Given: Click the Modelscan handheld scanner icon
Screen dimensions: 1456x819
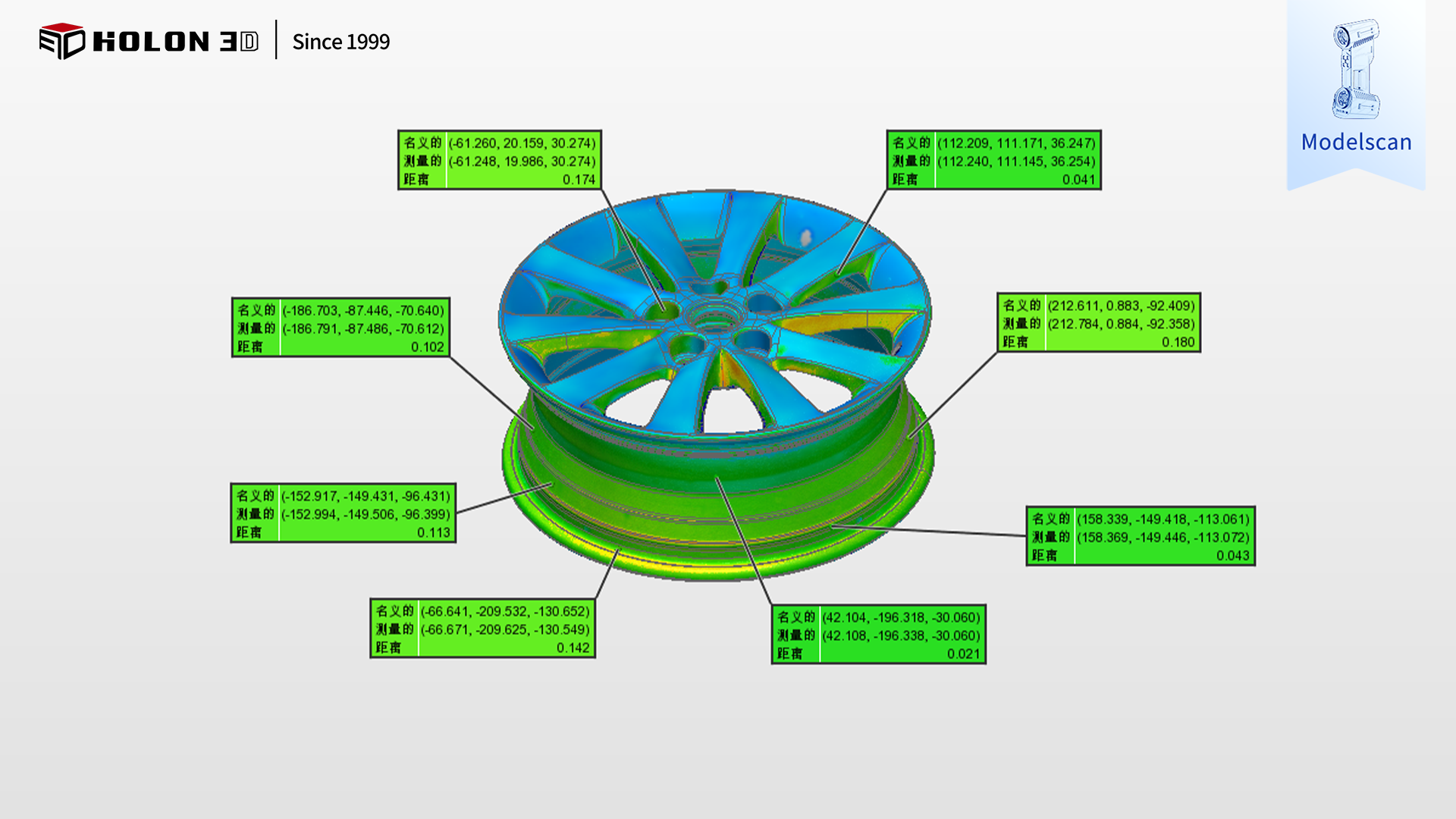Looking at the screenshot, I should tap(1355, 69).
